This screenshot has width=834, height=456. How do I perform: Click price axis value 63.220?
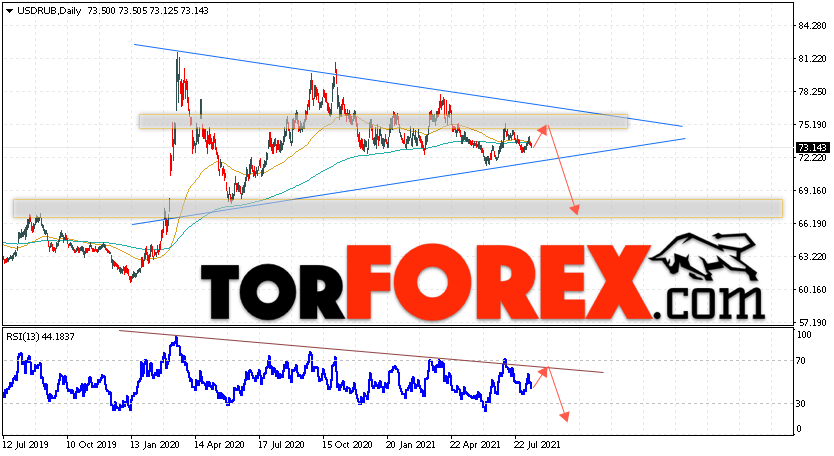click(x=812, y=256)
